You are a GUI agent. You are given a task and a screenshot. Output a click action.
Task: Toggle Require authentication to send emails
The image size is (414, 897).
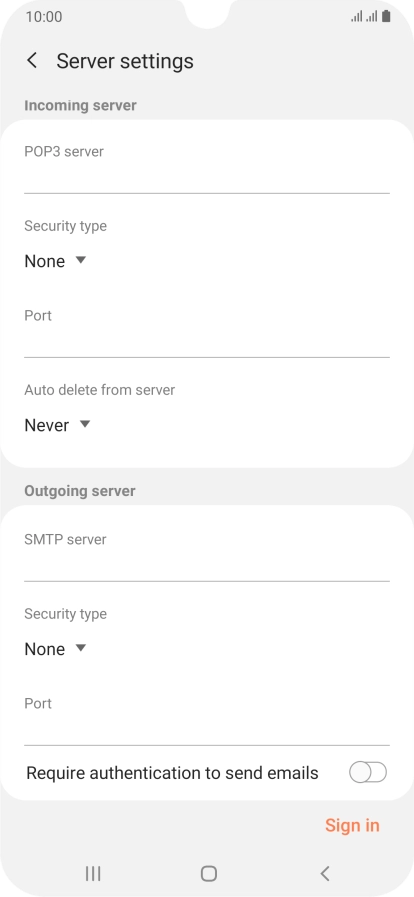(368, 772)
